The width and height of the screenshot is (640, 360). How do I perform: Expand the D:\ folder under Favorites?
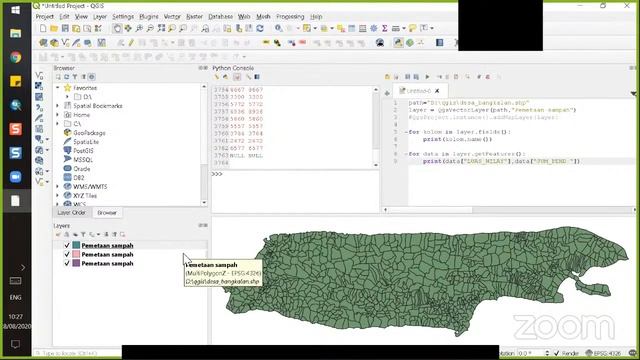click(x=67, y=97)
